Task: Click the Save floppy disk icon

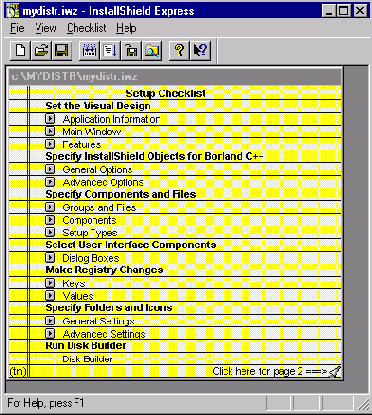Action: pos(61,51)
